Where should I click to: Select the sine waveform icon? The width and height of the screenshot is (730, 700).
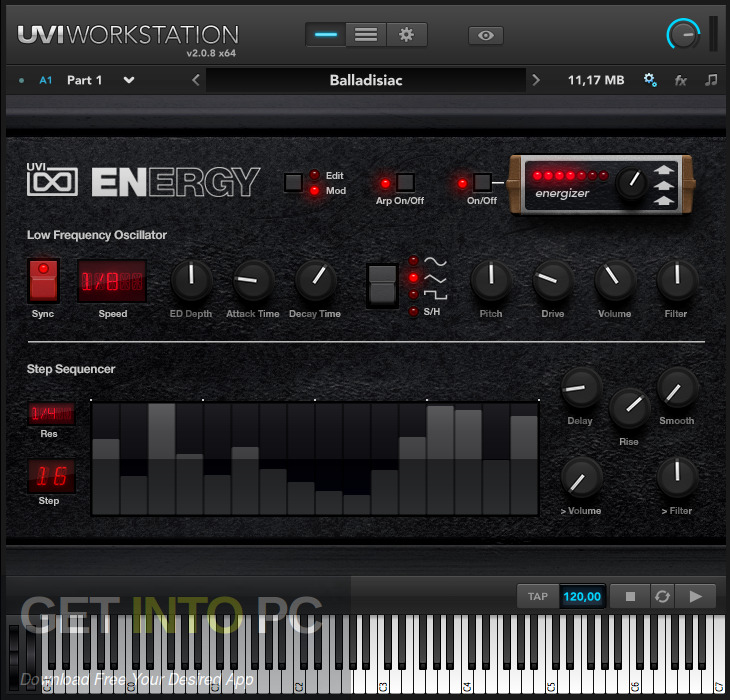click(435, 261)
